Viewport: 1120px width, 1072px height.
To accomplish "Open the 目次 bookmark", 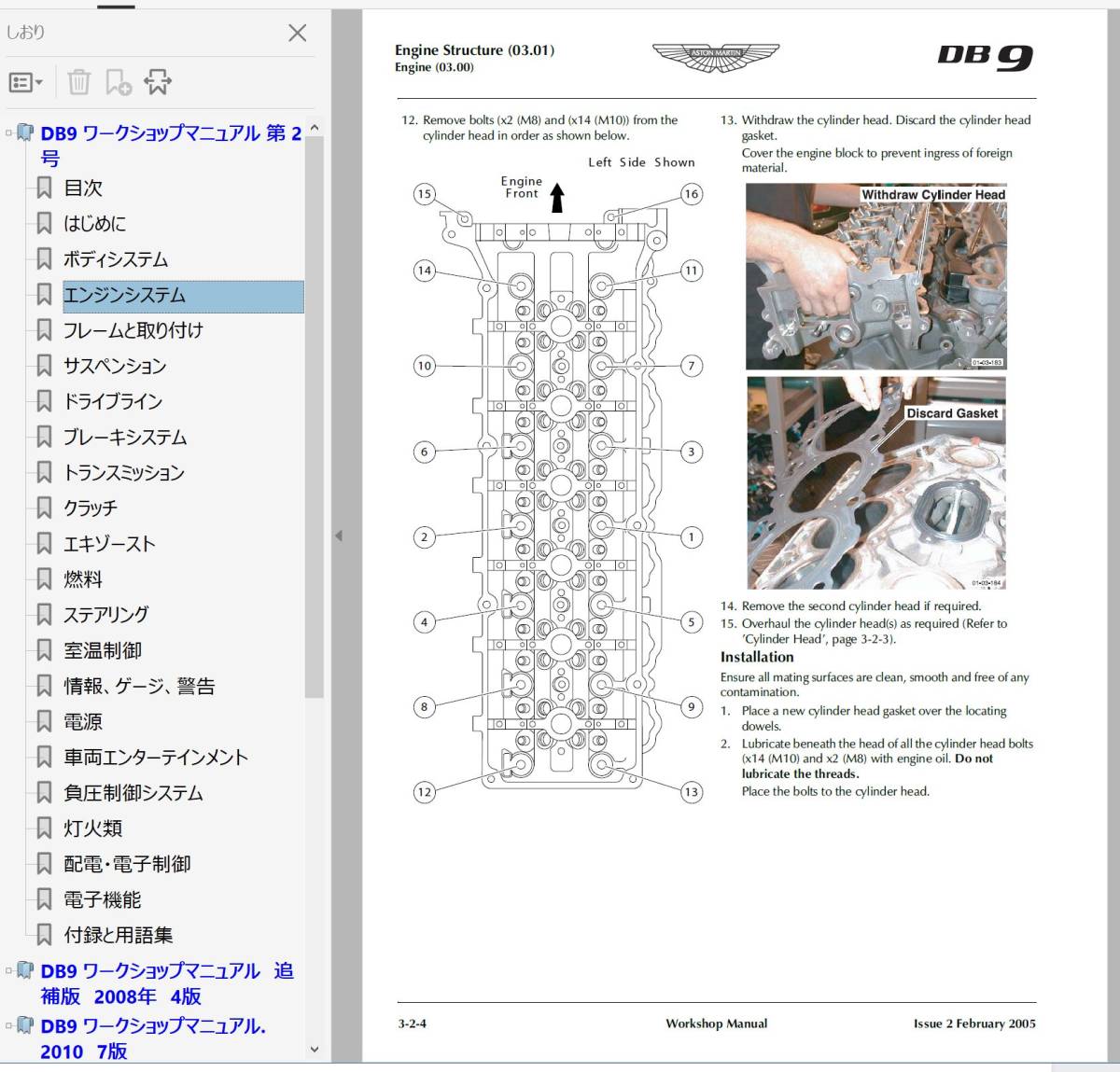I will point(83,188).
